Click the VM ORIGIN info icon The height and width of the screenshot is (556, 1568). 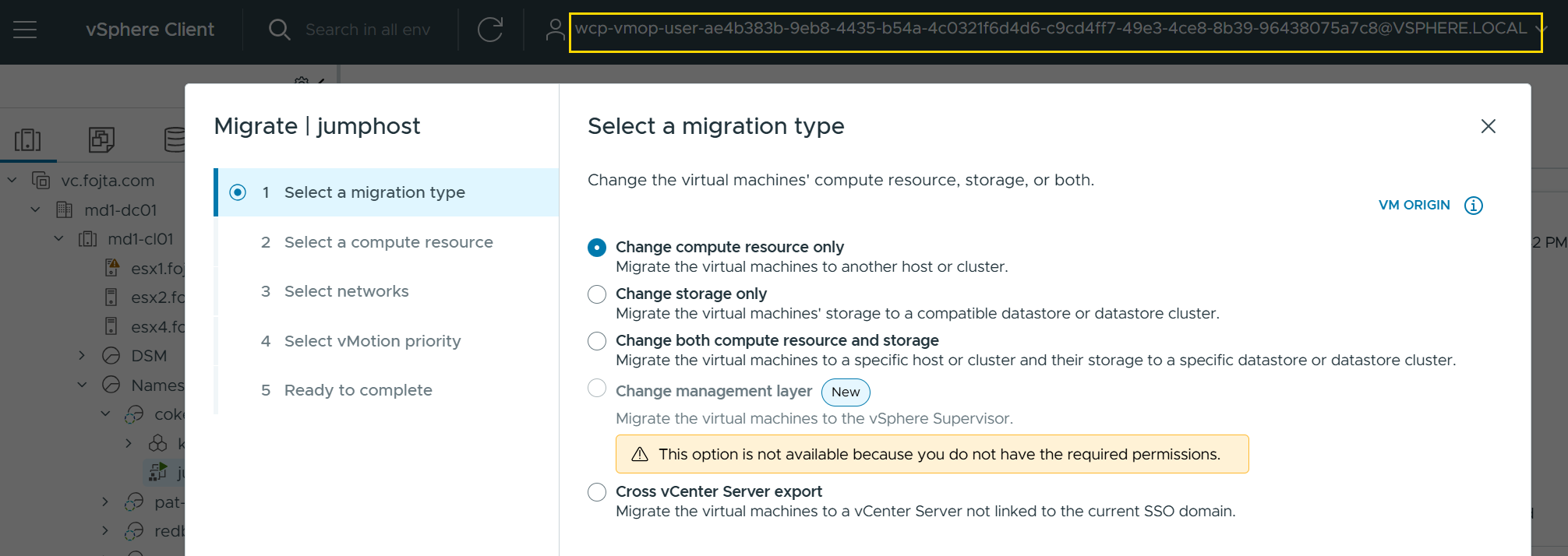point(1473,206)
